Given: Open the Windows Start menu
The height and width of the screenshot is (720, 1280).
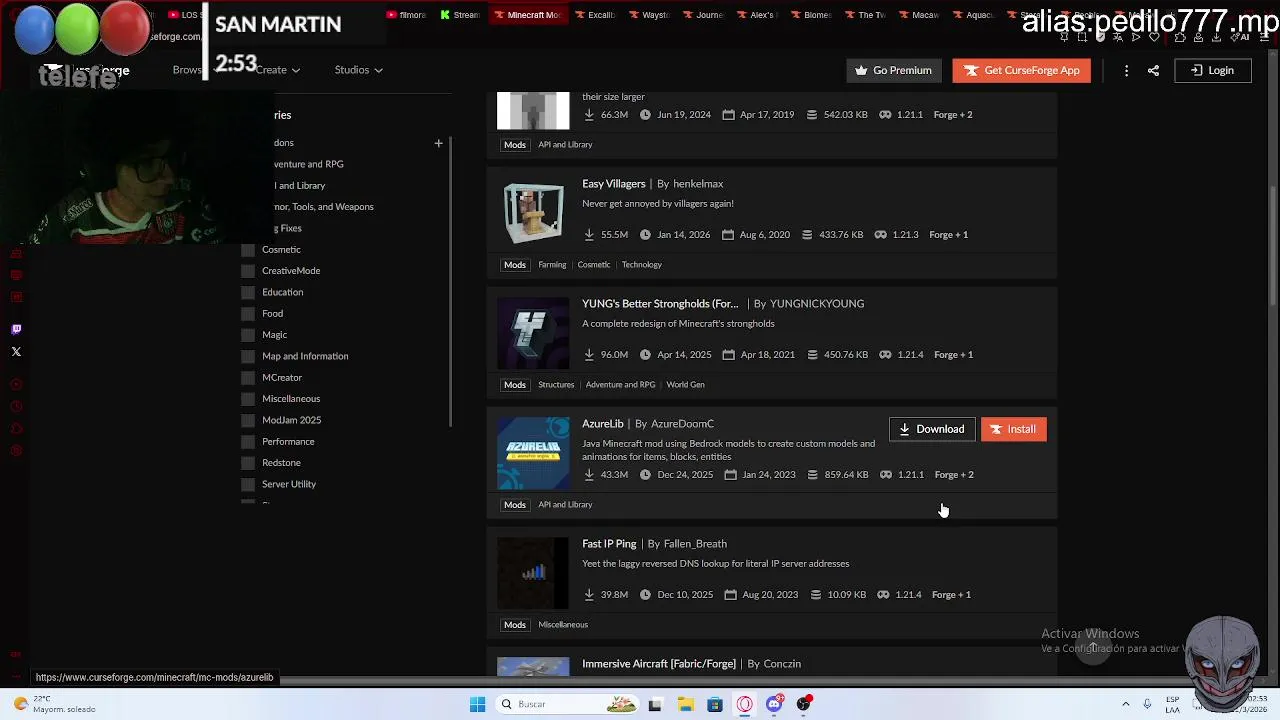Looking at the screenshot, I should (477, 704).
